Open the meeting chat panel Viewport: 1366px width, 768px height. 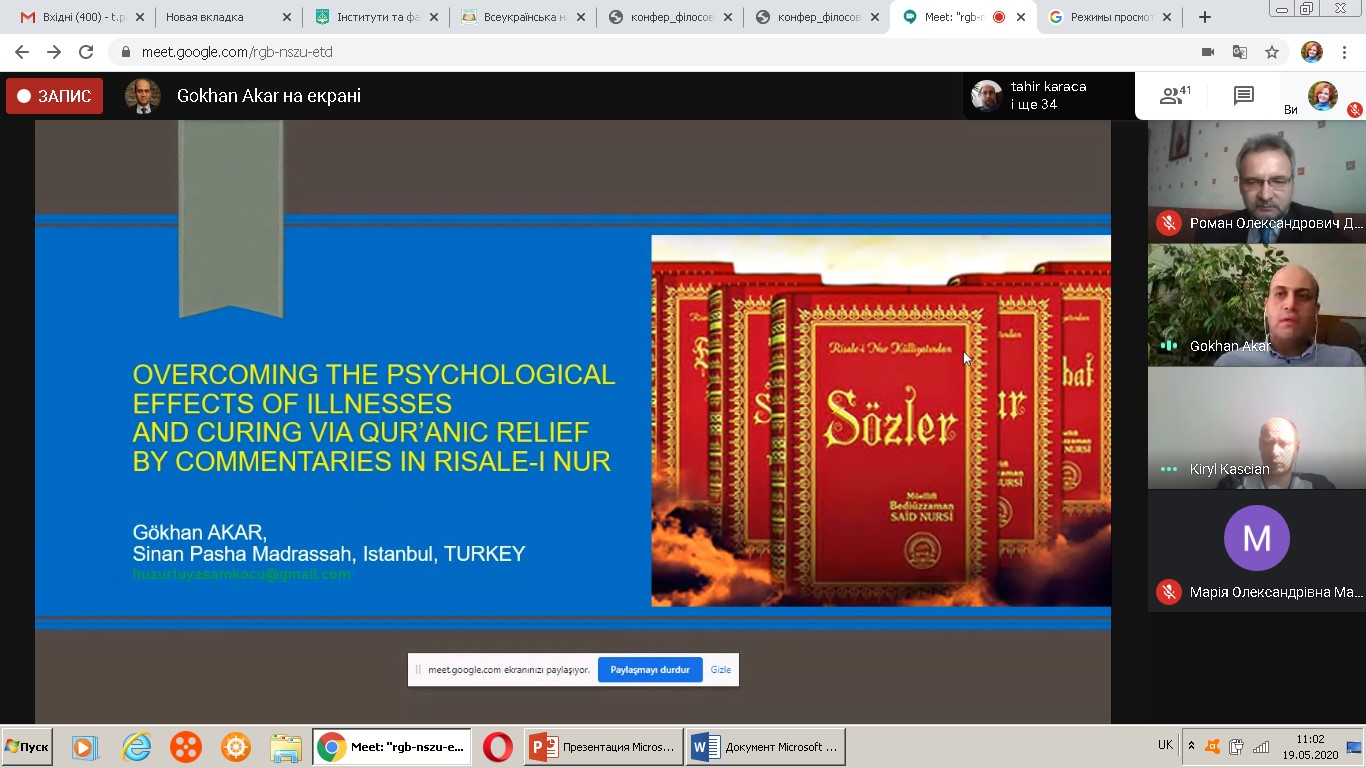pos(1243,96)
